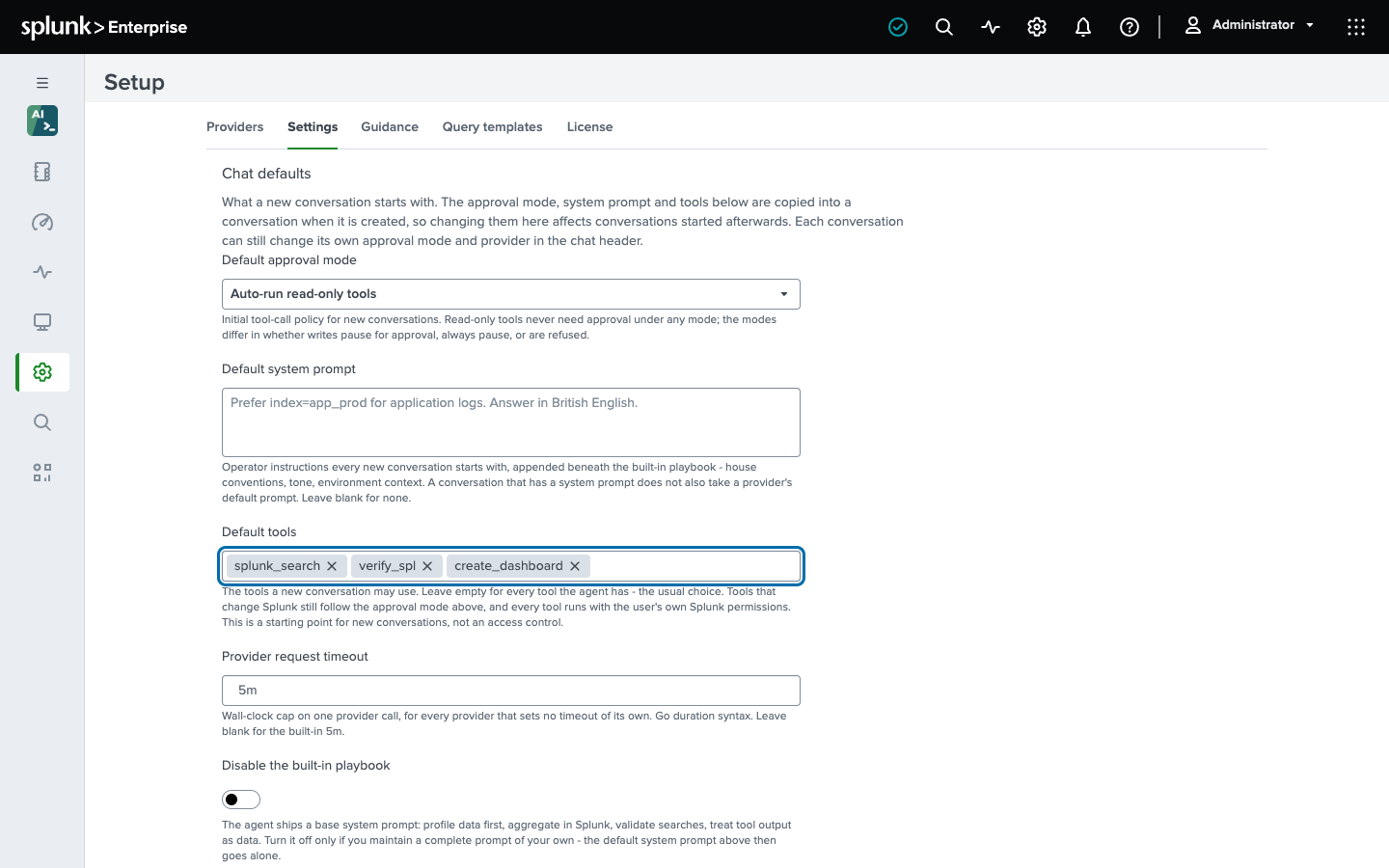The height and width of the screenshot is (868, 1389).
Task: Select the setup gear icon in sidebar
Action: pyautogui.click(x=42, y=372)
